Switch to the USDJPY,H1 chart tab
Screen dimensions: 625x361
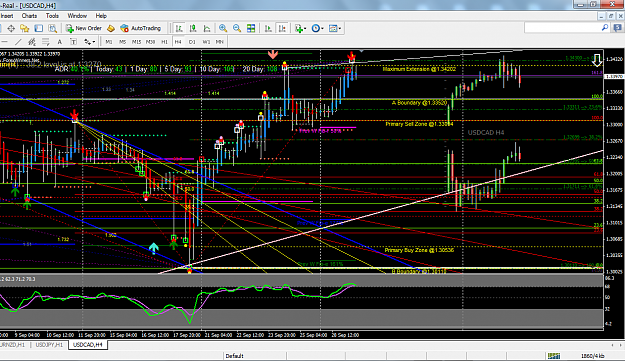49,345
